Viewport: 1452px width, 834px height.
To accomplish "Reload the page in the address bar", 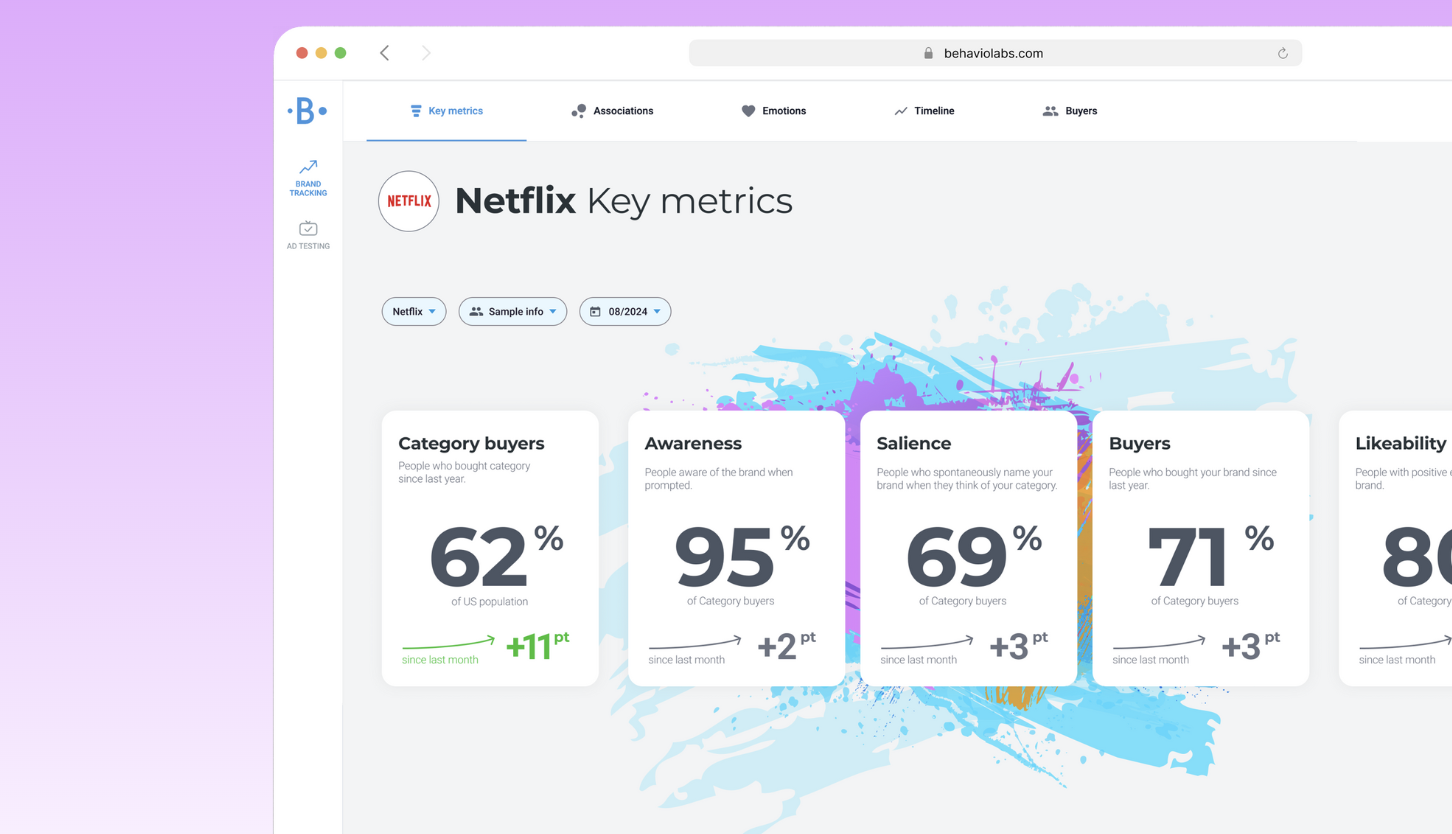I will 1282,53.
